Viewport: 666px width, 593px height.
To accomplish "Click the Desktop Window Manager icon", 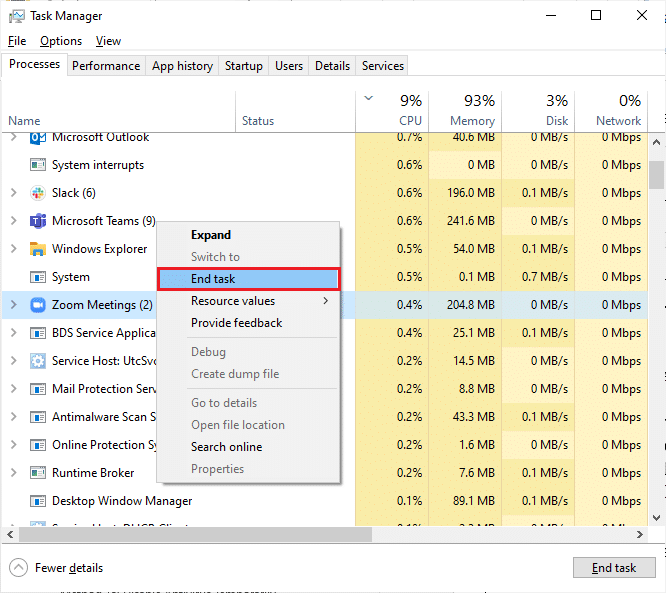I will click(38, 501).
